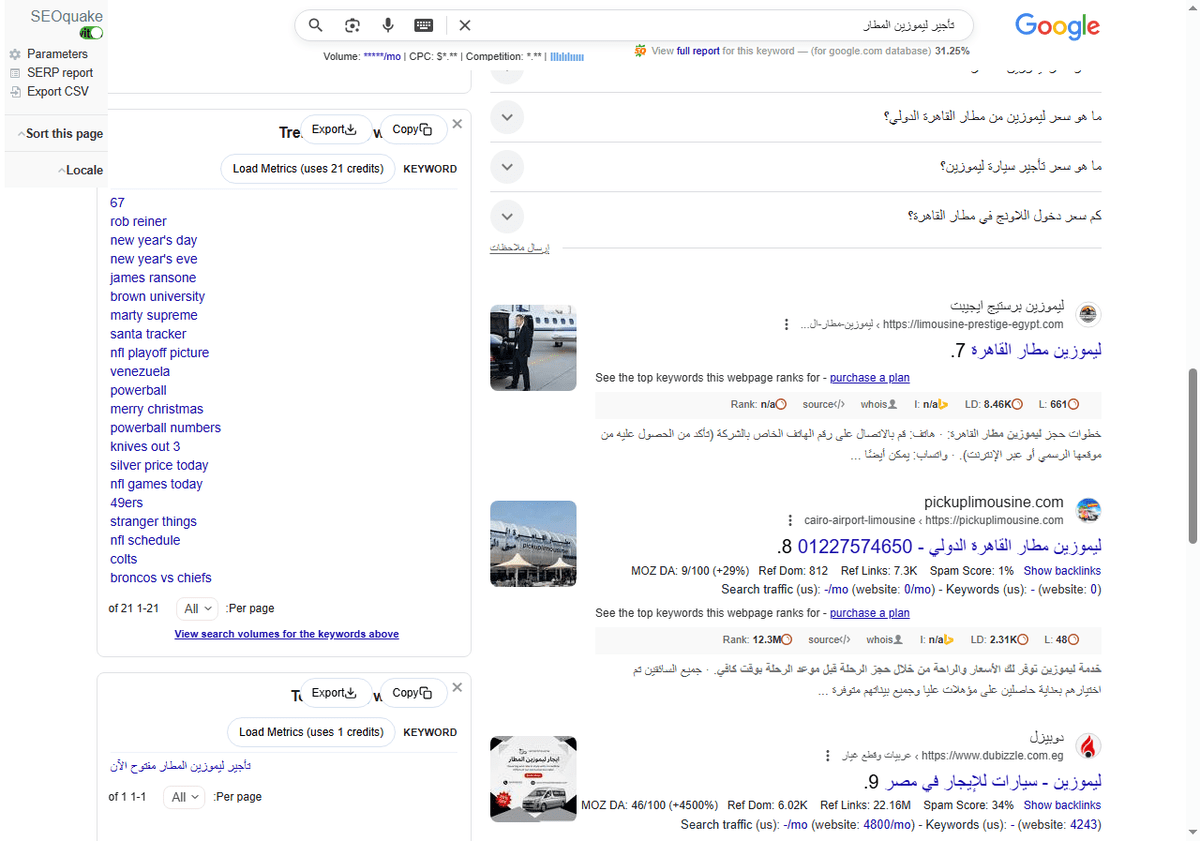Screen dimensions: 1200x841
Task: View page source via the source</> icon
Action: click(823, 404)
